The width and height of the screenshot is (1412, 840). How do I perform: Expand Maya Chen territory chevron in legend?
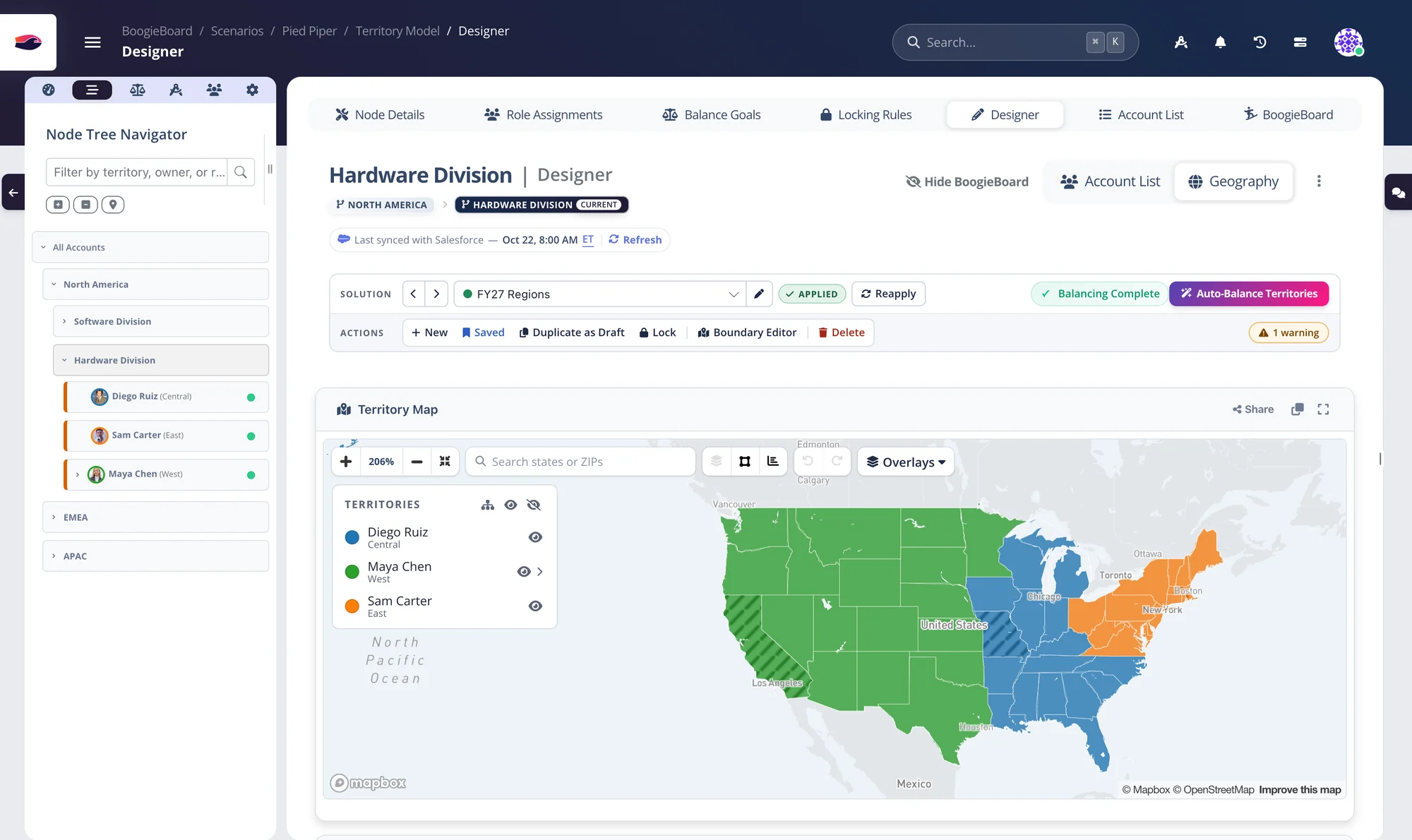pyautogui.click(x=540, y=572)
